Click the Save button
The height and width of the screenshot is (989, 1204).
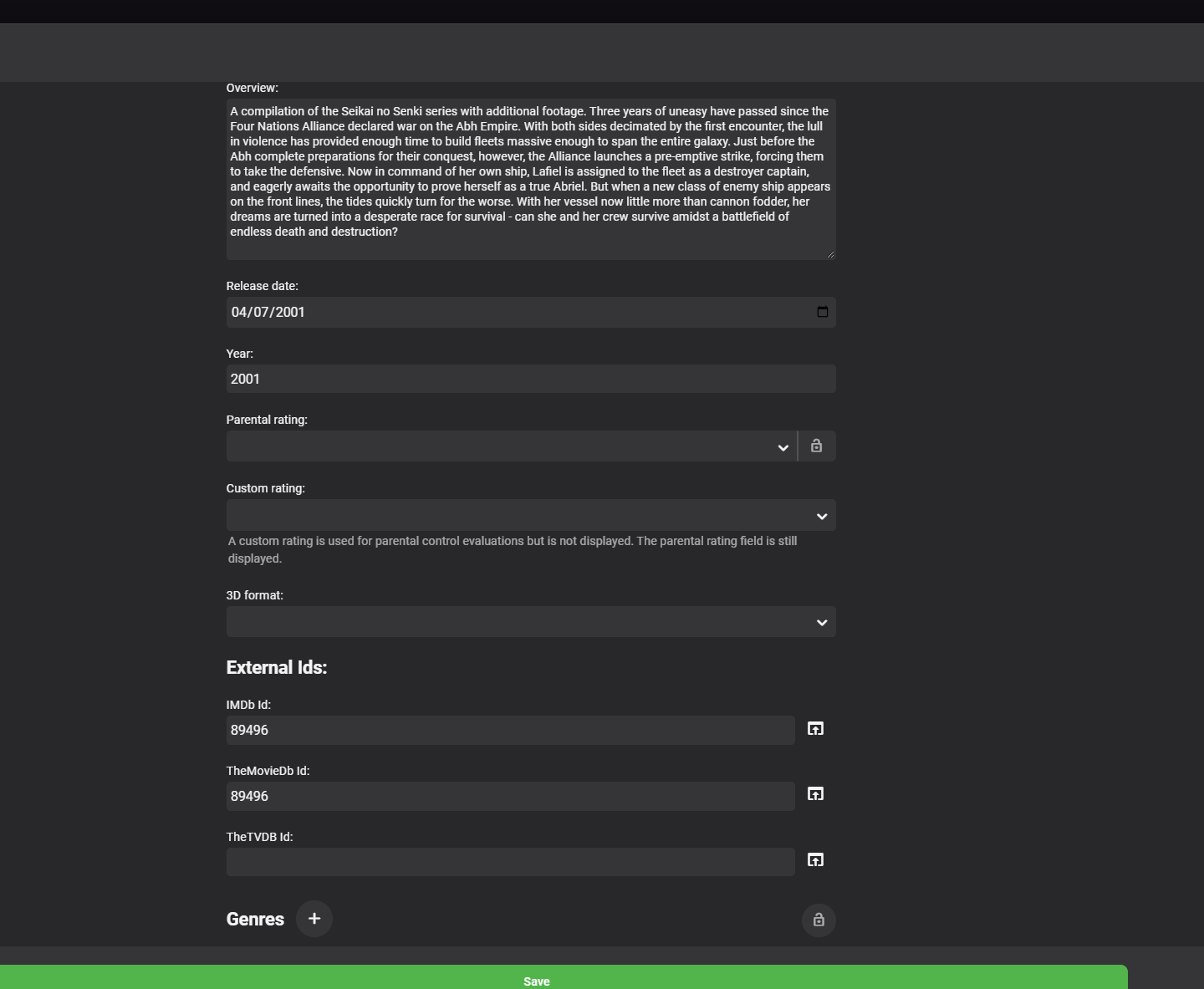pyautogui.click(x=537, y=980)
